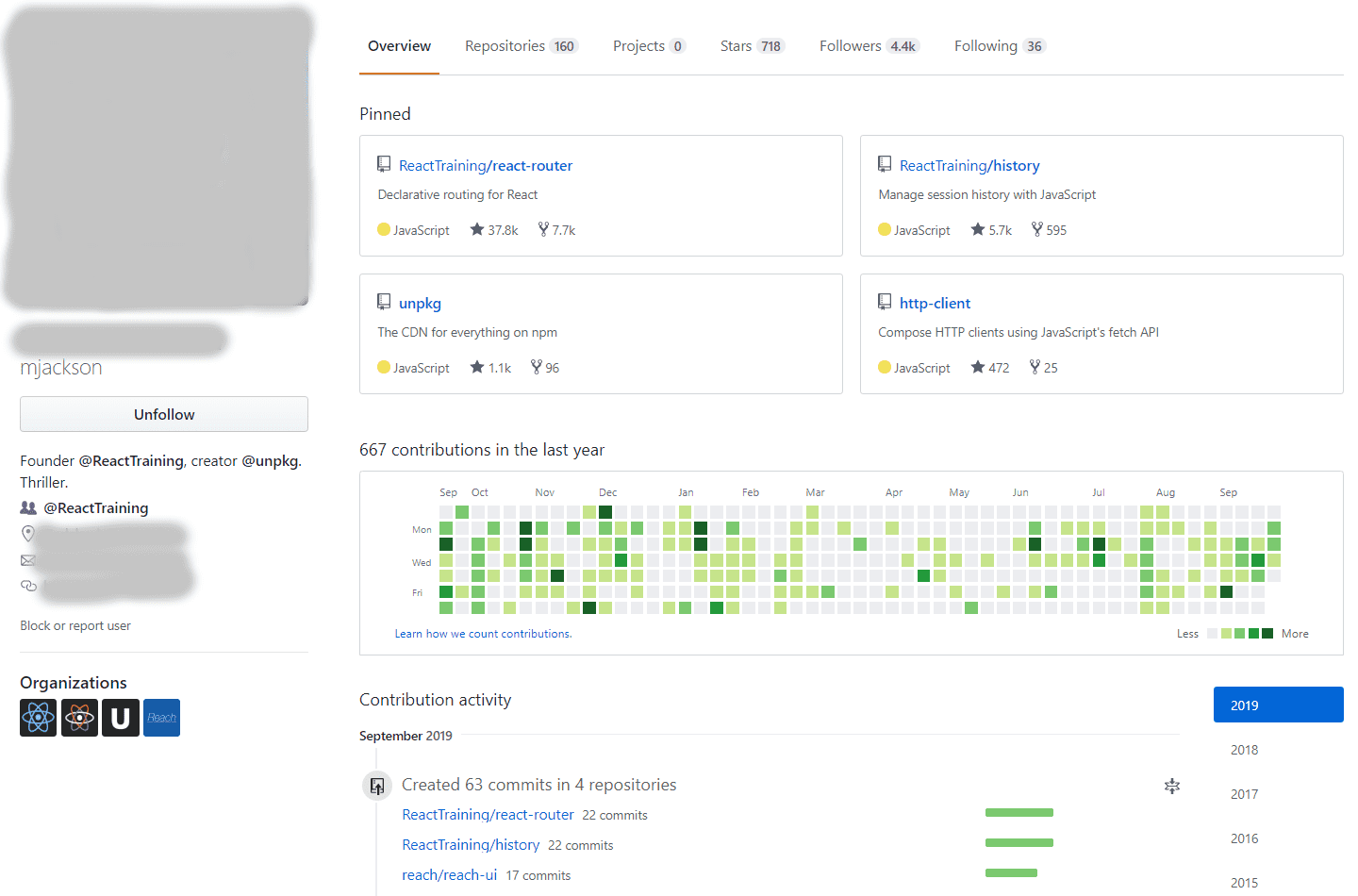Viewport: 1358px width, 896px height.
Task: Click the people icon next to @ReactTraining
Action: tap(28, 507)
